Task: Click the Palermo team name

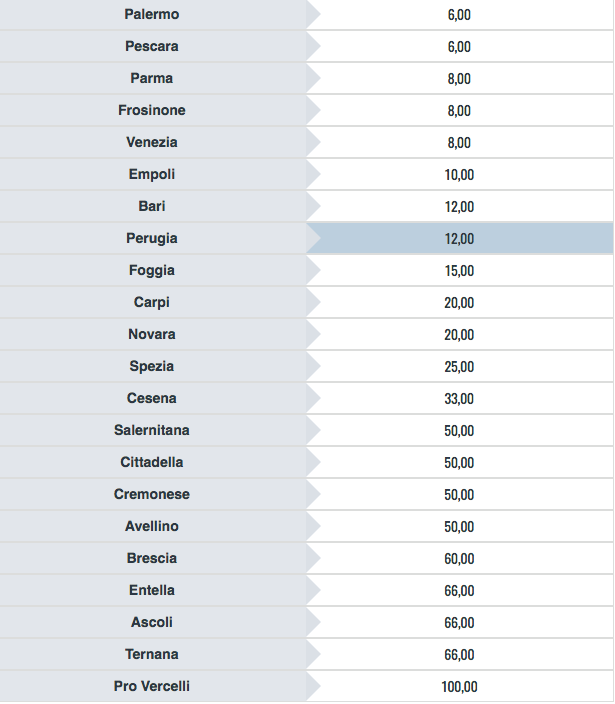Action: [x=152, y=14]
